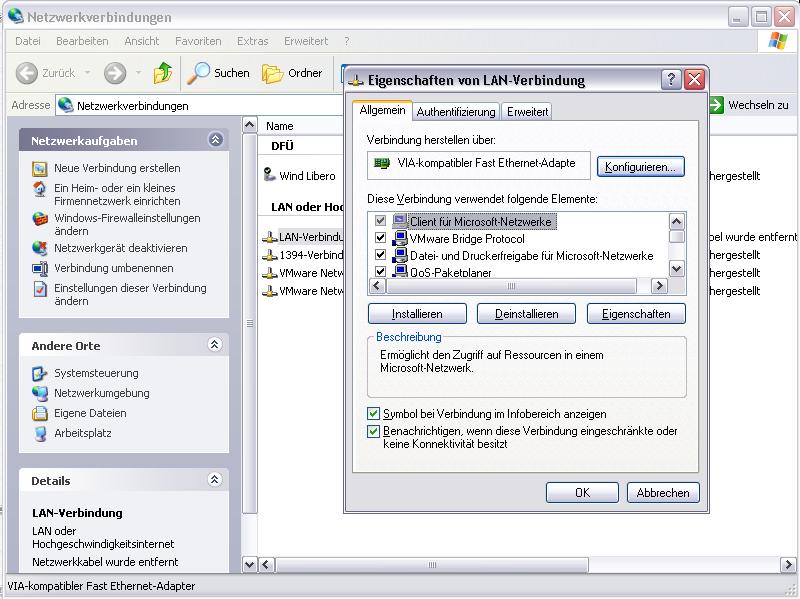Image resolution: width=800 pixels, height=599 pixels.
Task: Click the Client für Microsoft-Netzwerke component icon
Action: (400, 221)
